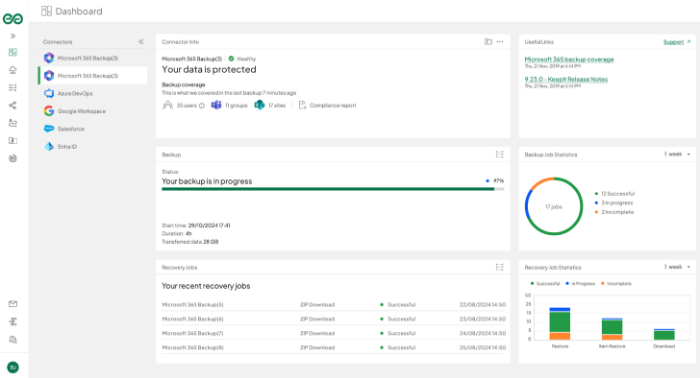Click the SharePoint icon for 17 sites

tap(259, 105)
